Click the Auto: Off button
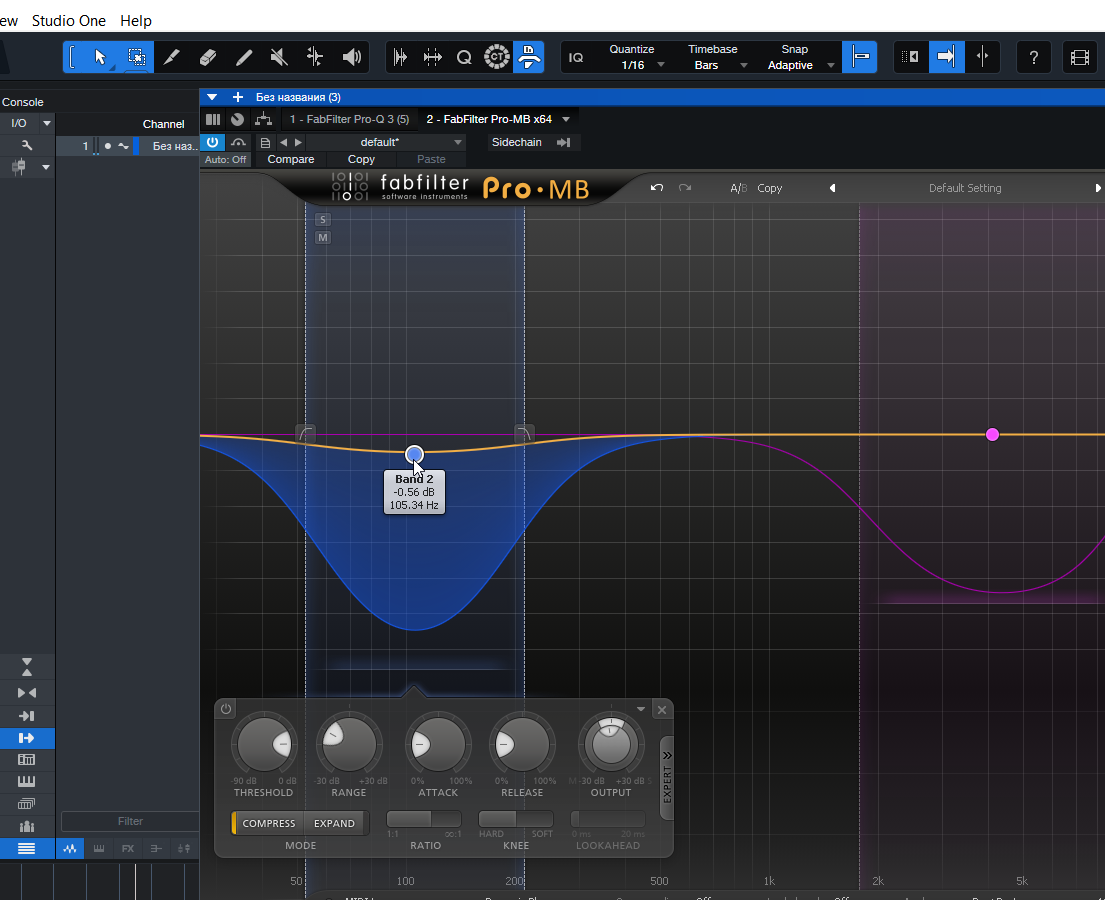The image size is (1105, 900). coord(226,159)
